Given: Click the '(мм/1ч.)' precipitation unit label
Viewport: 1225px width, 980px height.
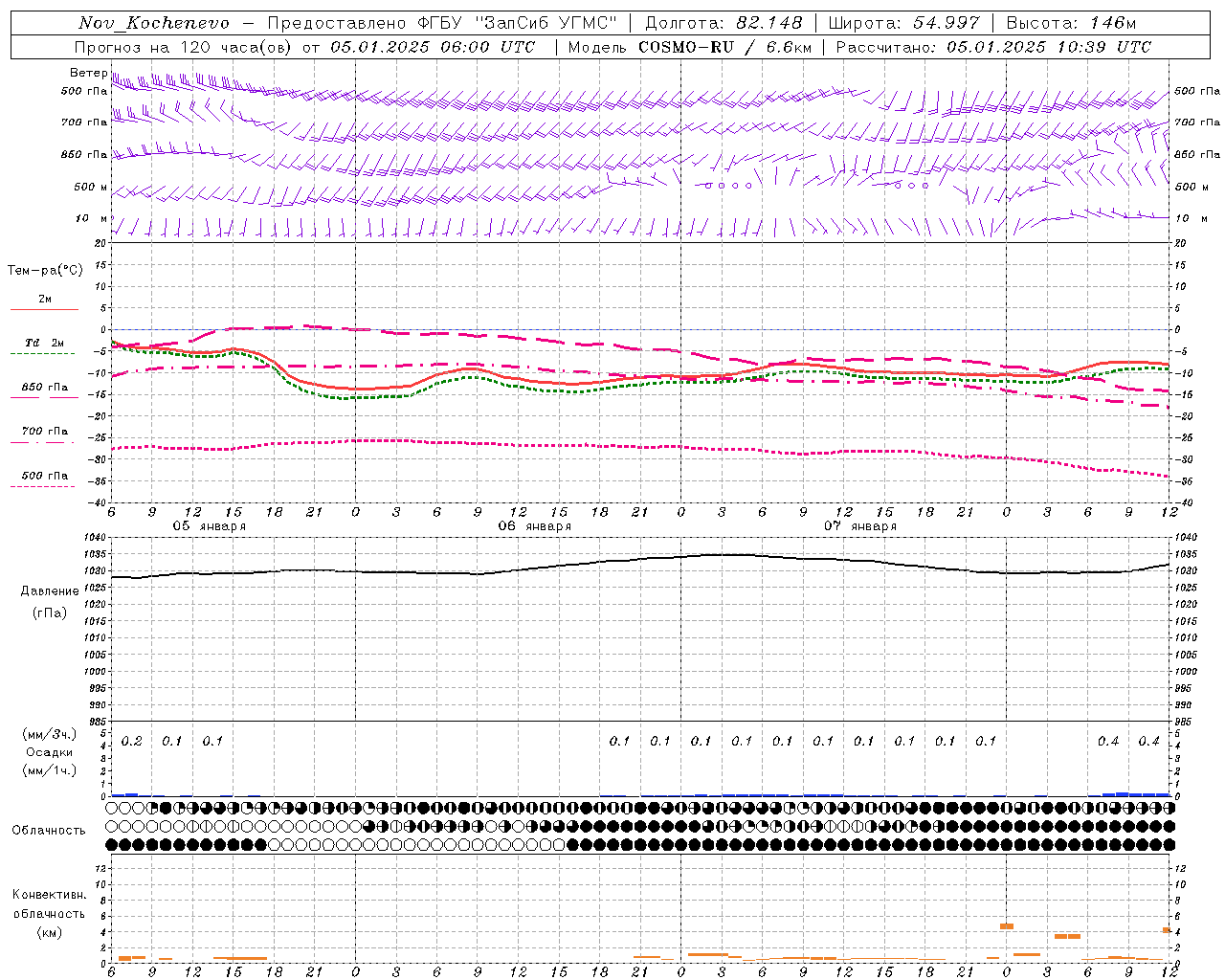Looking at the screenshot, I should coord(50,771).
